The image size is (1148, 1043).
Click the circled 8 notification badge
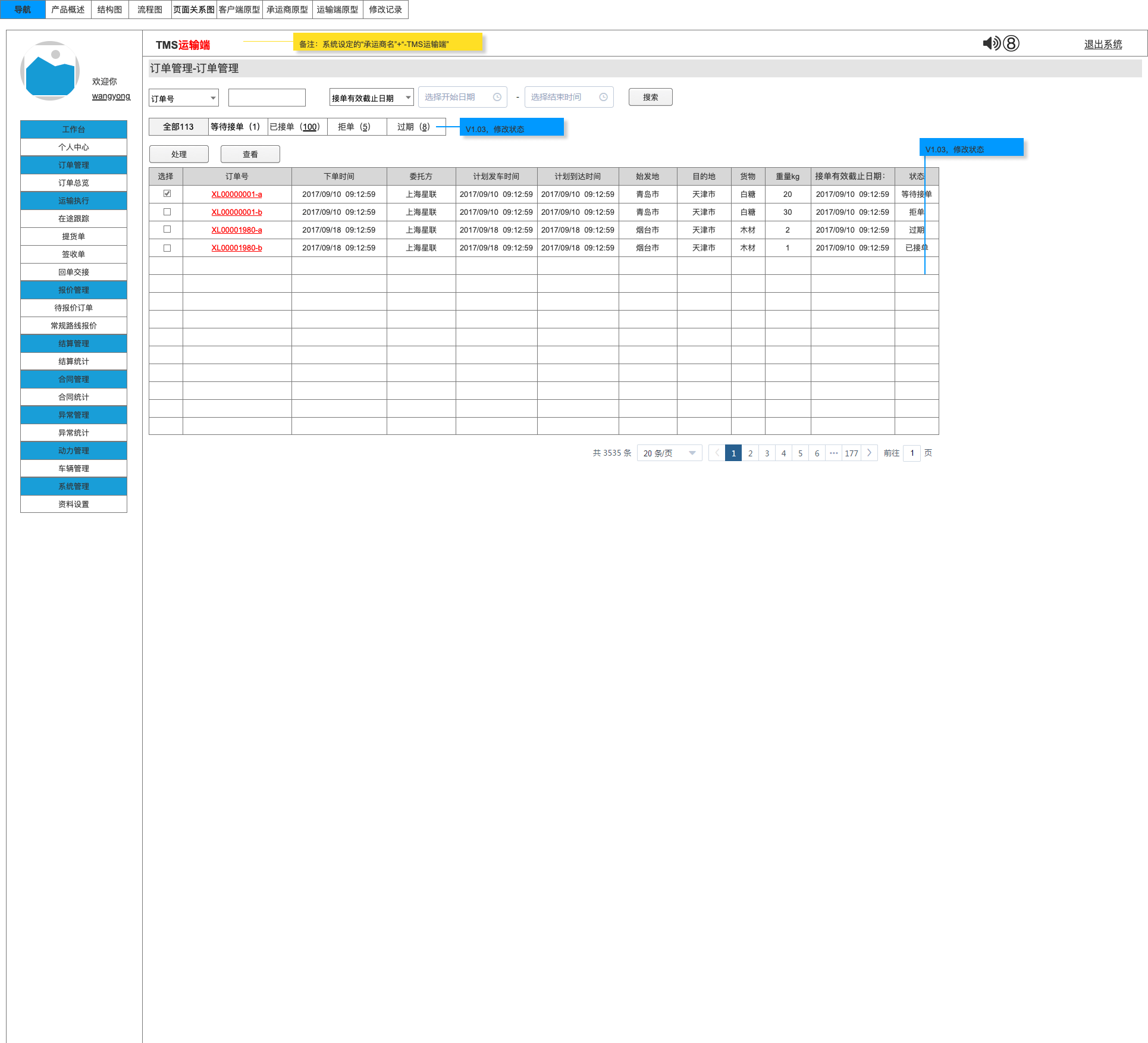(1011, 43)
